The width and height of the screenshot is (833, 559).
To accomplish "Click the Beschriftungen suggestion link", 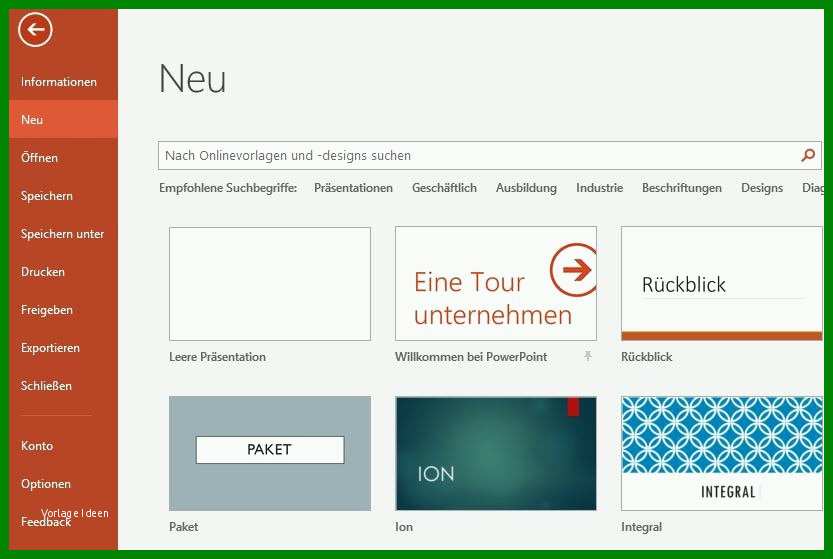I will pos(682,188).
